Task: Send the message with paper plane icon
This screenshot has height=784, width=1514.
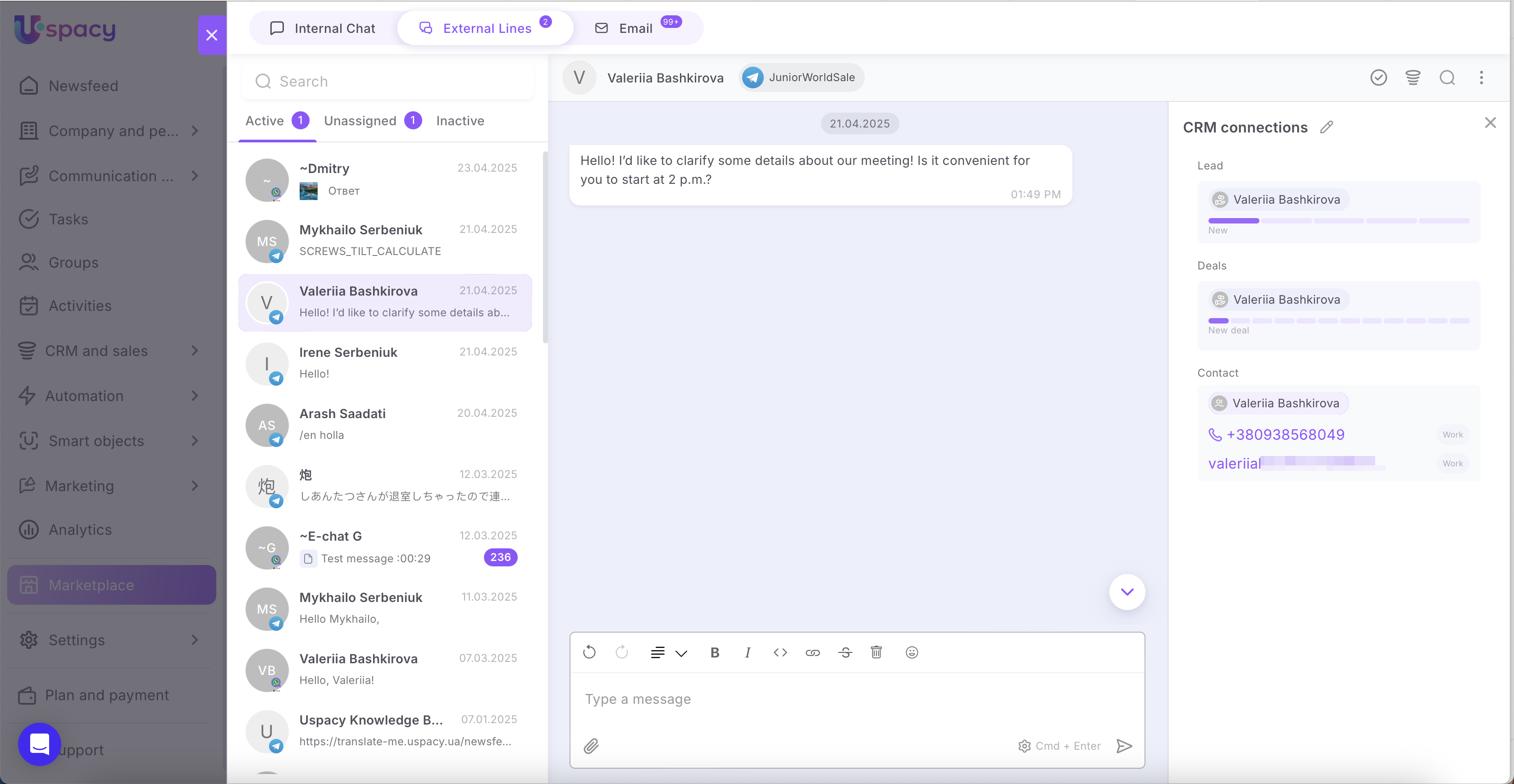Action: (x=1123, y=746)
